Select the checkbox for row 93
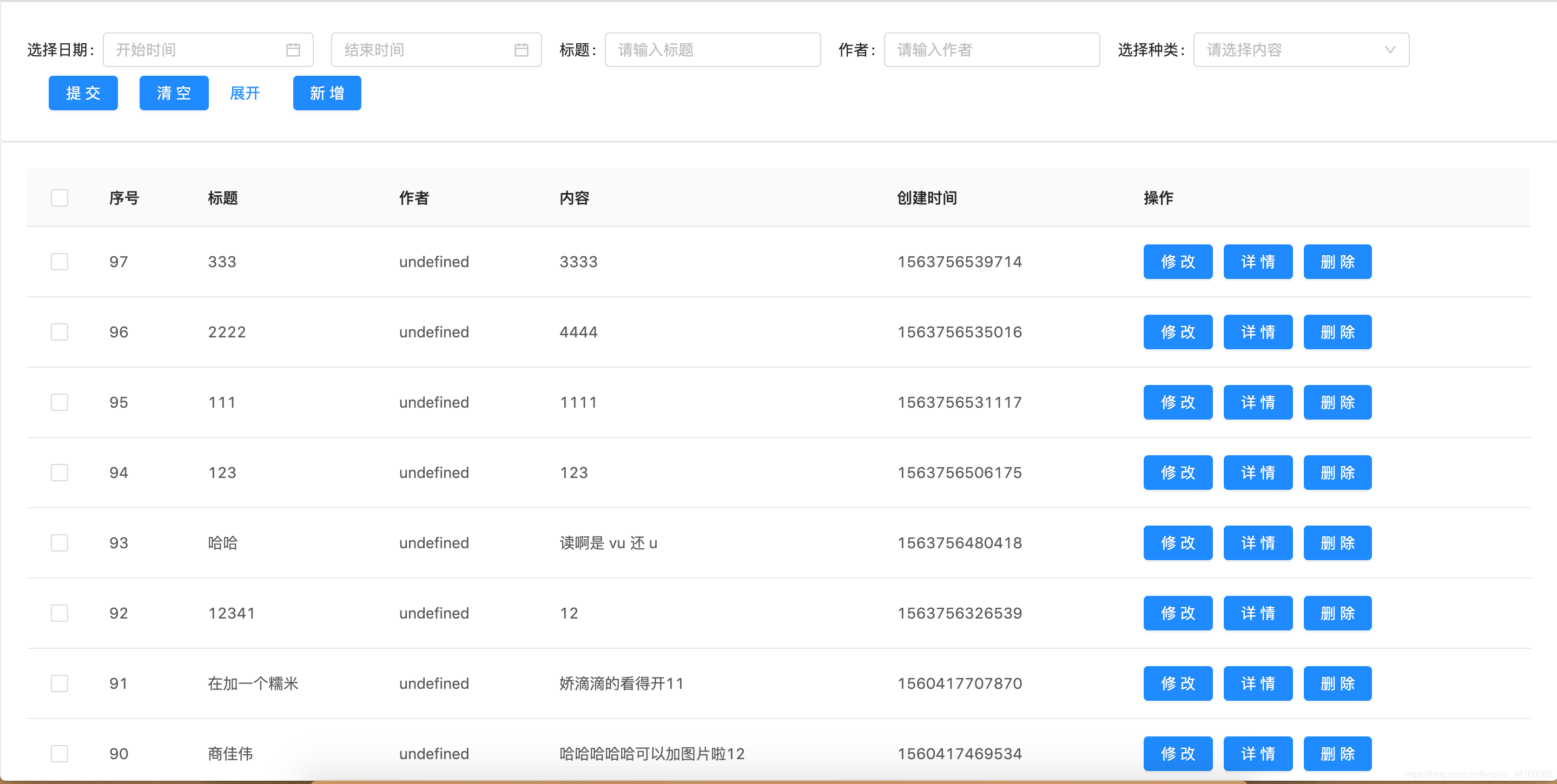The width and height of the screenshot is (1557, 784). pos(59,543)
